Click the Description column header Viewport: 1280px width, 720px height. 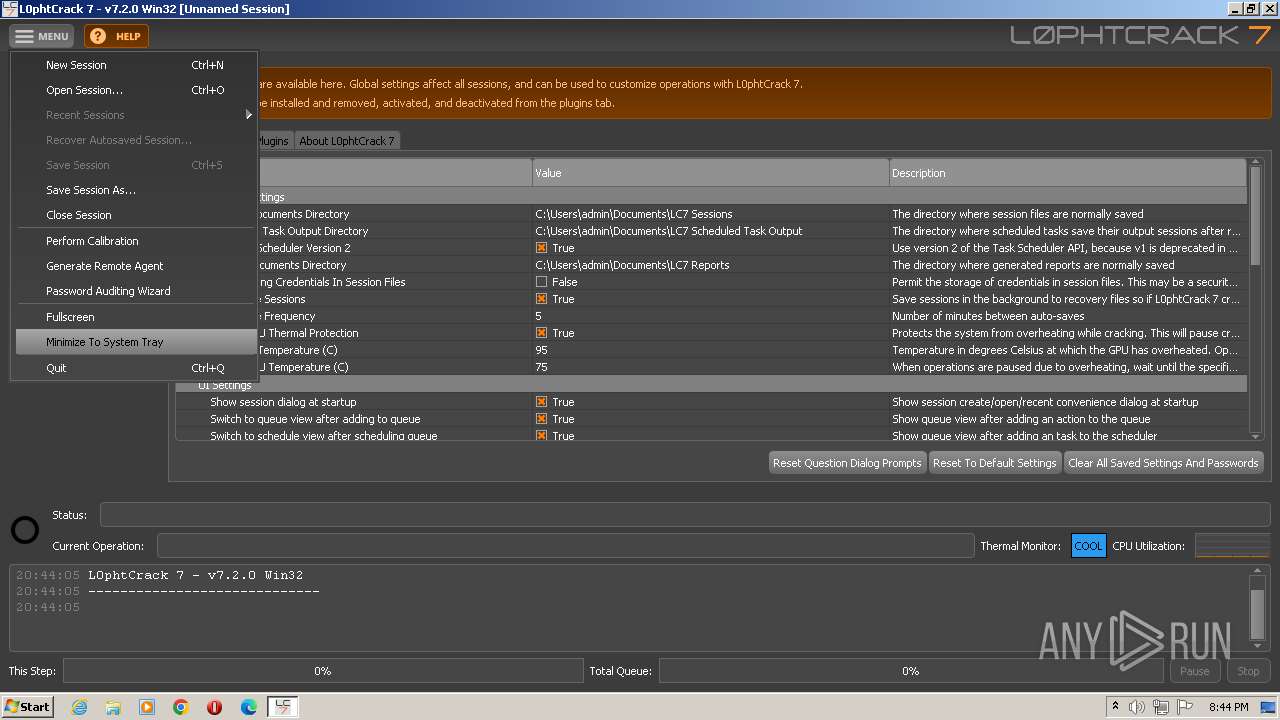pos(1068,173)
